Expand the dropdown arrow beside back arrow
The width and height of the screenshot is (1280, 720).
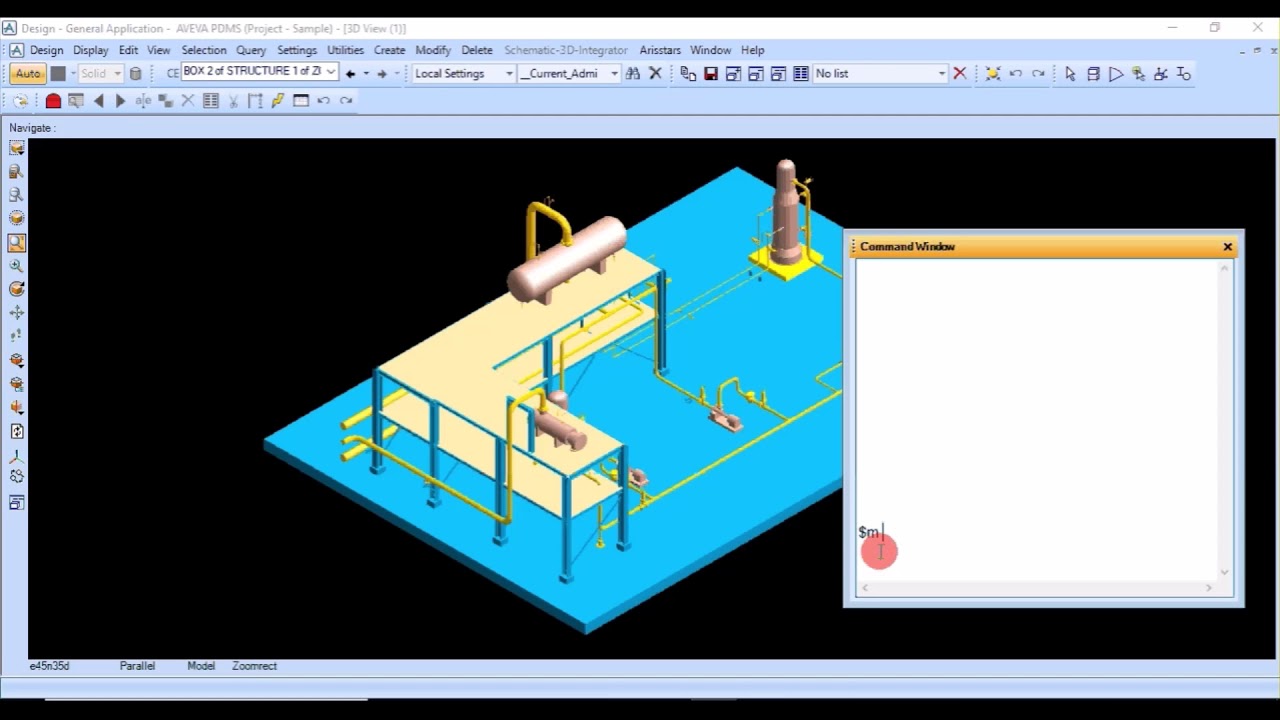(366, 74)
